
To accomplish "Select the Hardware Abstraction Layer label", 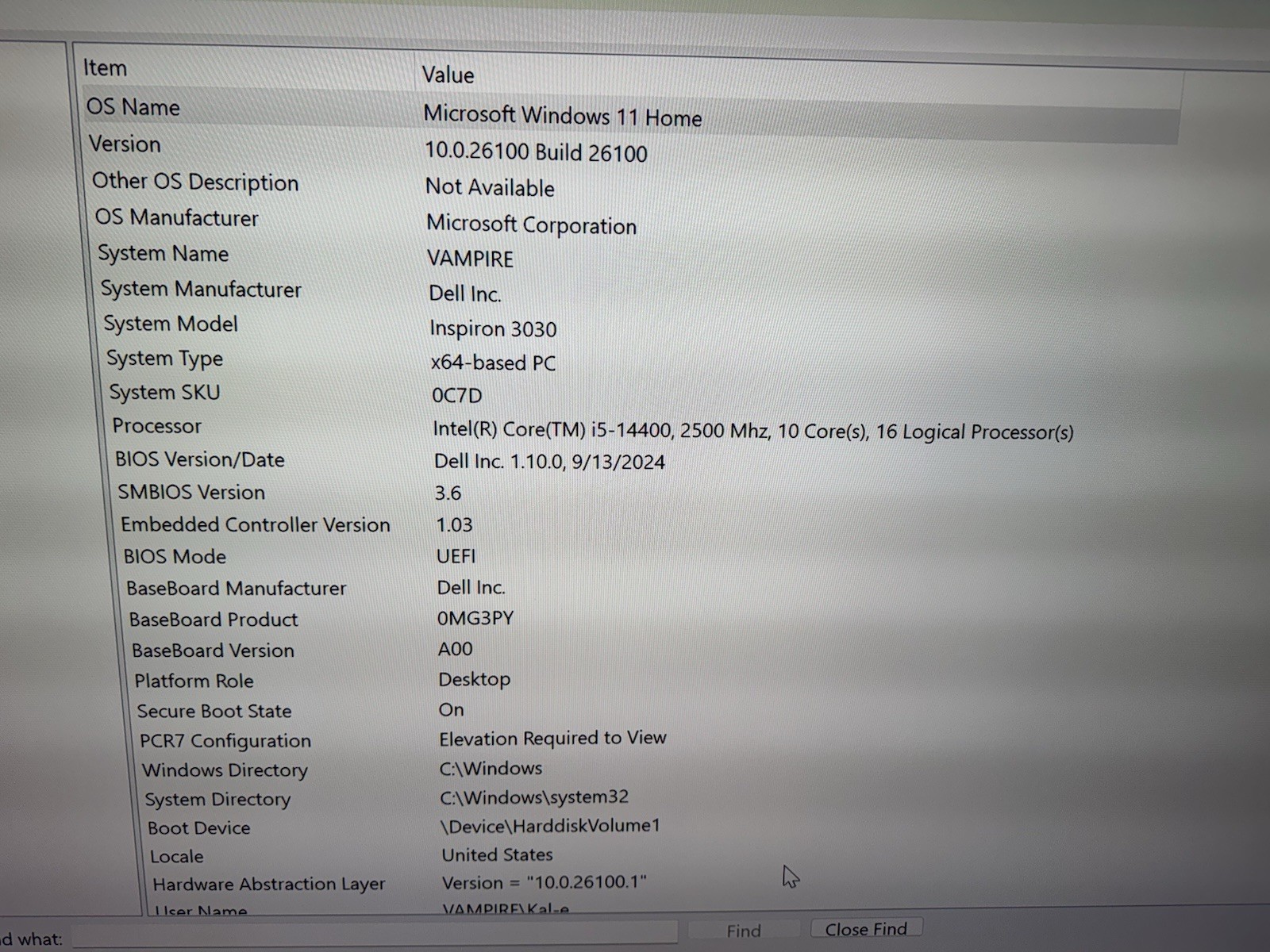I will click(x=269, y=885).
